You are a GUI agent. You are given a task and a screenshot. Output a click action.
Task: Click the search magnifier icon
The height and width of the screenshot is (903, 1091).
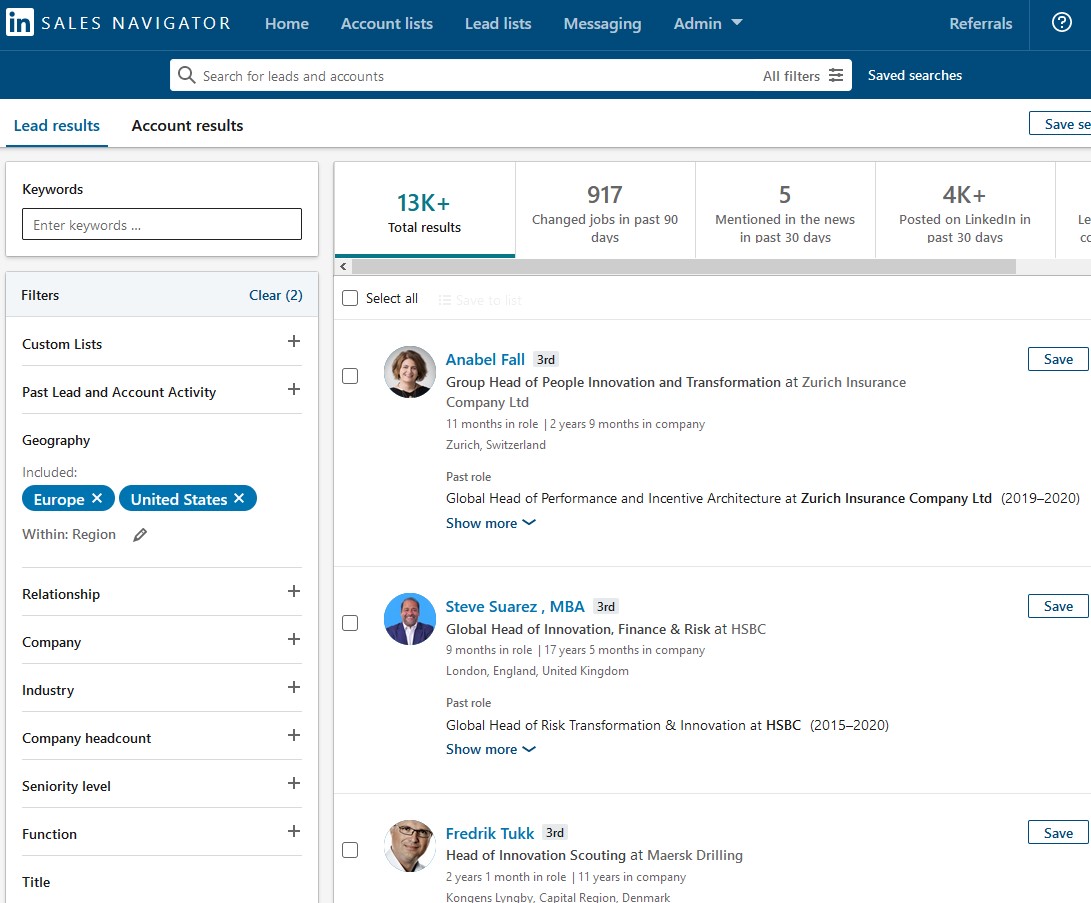186,74
